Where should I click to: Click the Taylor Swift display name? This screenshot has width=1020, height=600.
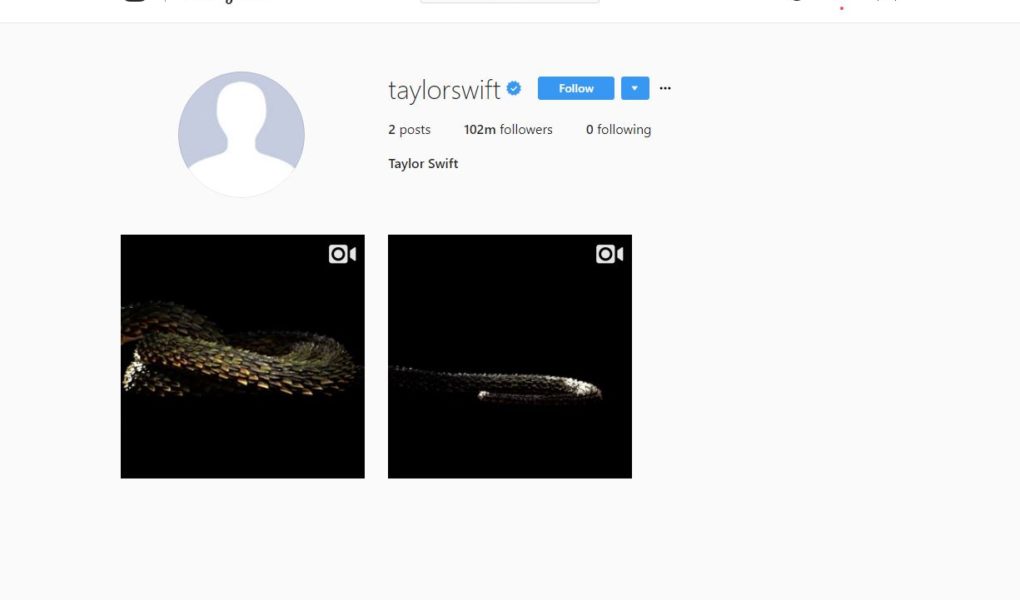point(423,163)
